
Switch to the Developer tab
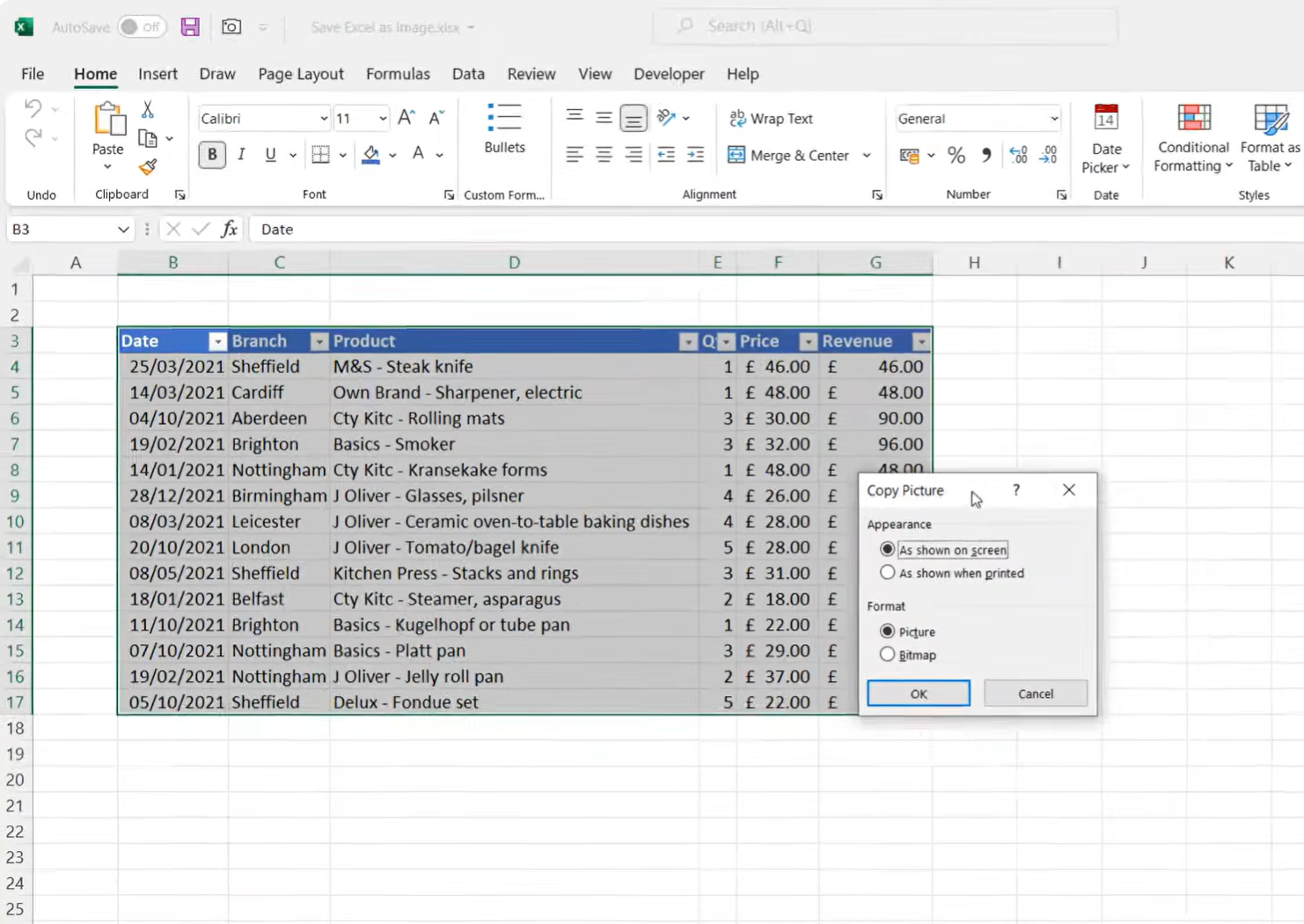(x=669, y=74)
